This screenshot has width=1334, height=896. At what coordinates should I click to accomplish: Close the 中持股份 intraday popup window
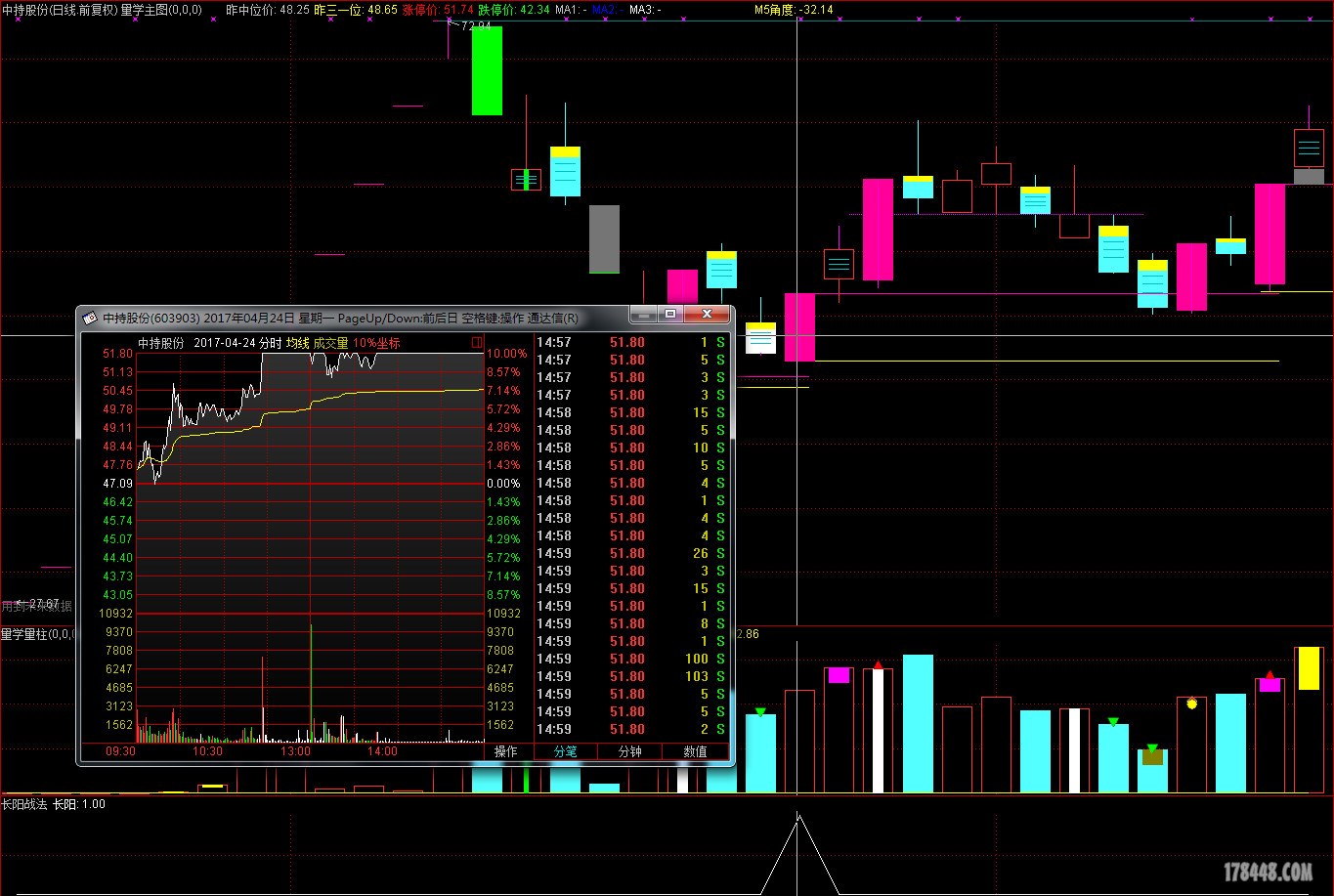(708, 315)
